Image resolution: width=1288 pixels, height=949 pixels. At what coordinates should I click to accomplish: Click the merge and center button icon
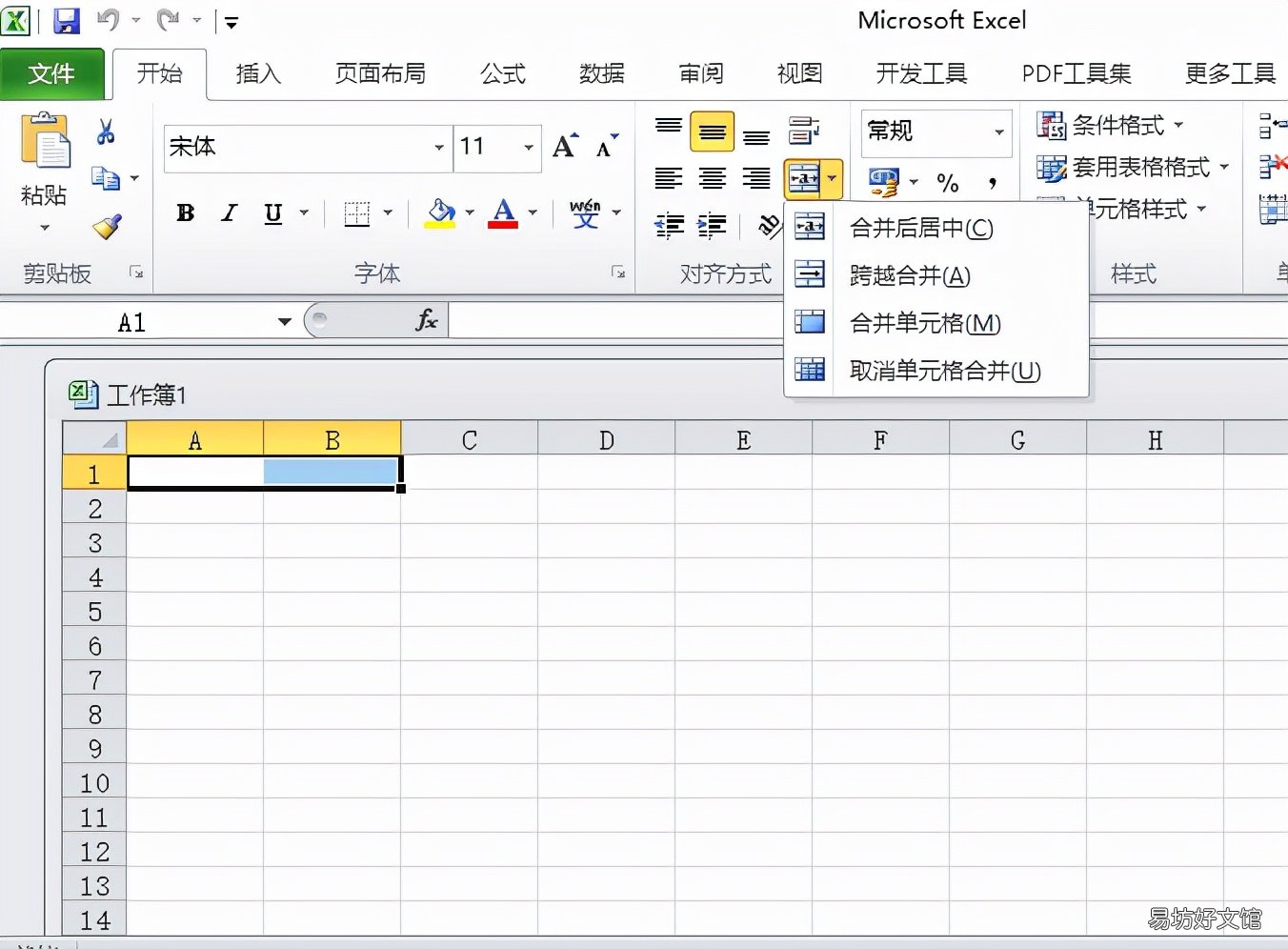803,178
